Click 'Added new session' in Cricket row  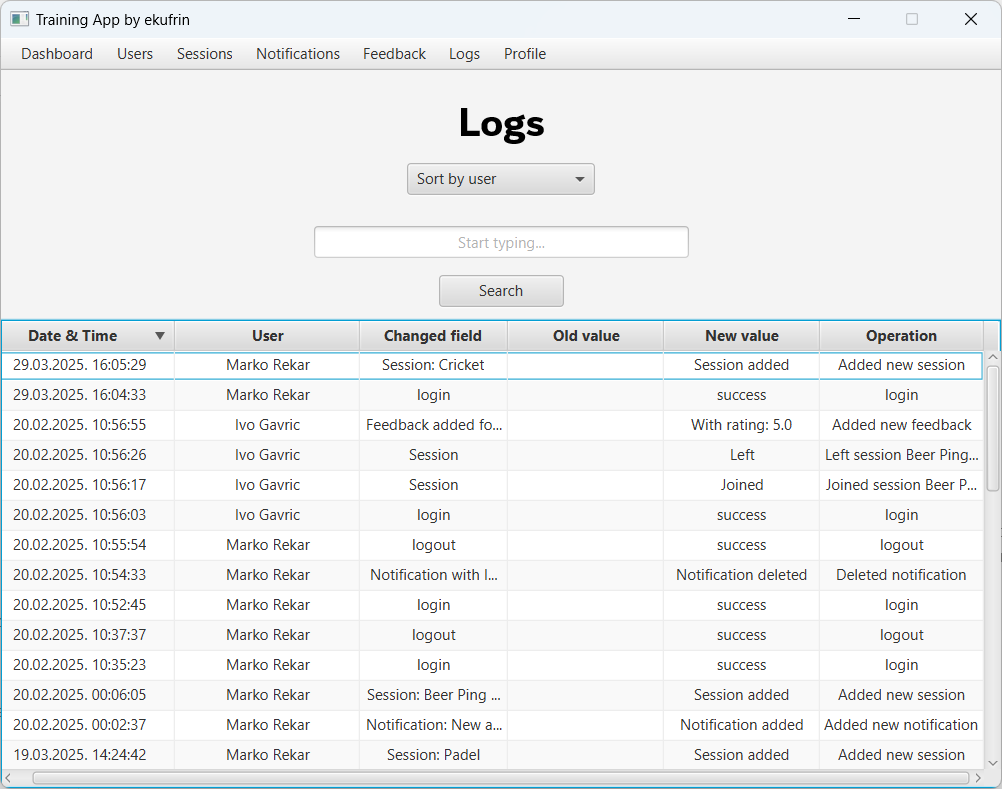(901, 365)
